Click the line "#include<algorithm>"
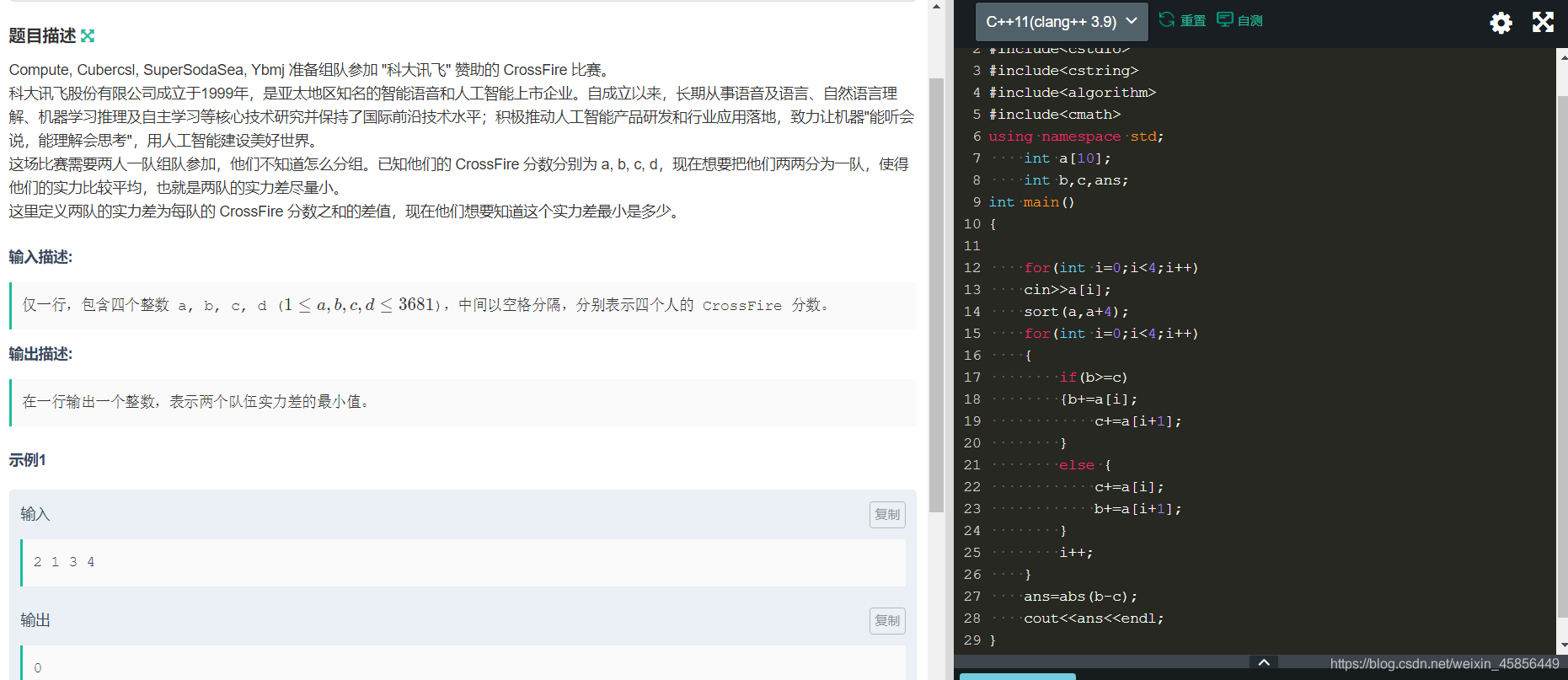This screenshot has width=1568, height=680. tap(1072, 93)
